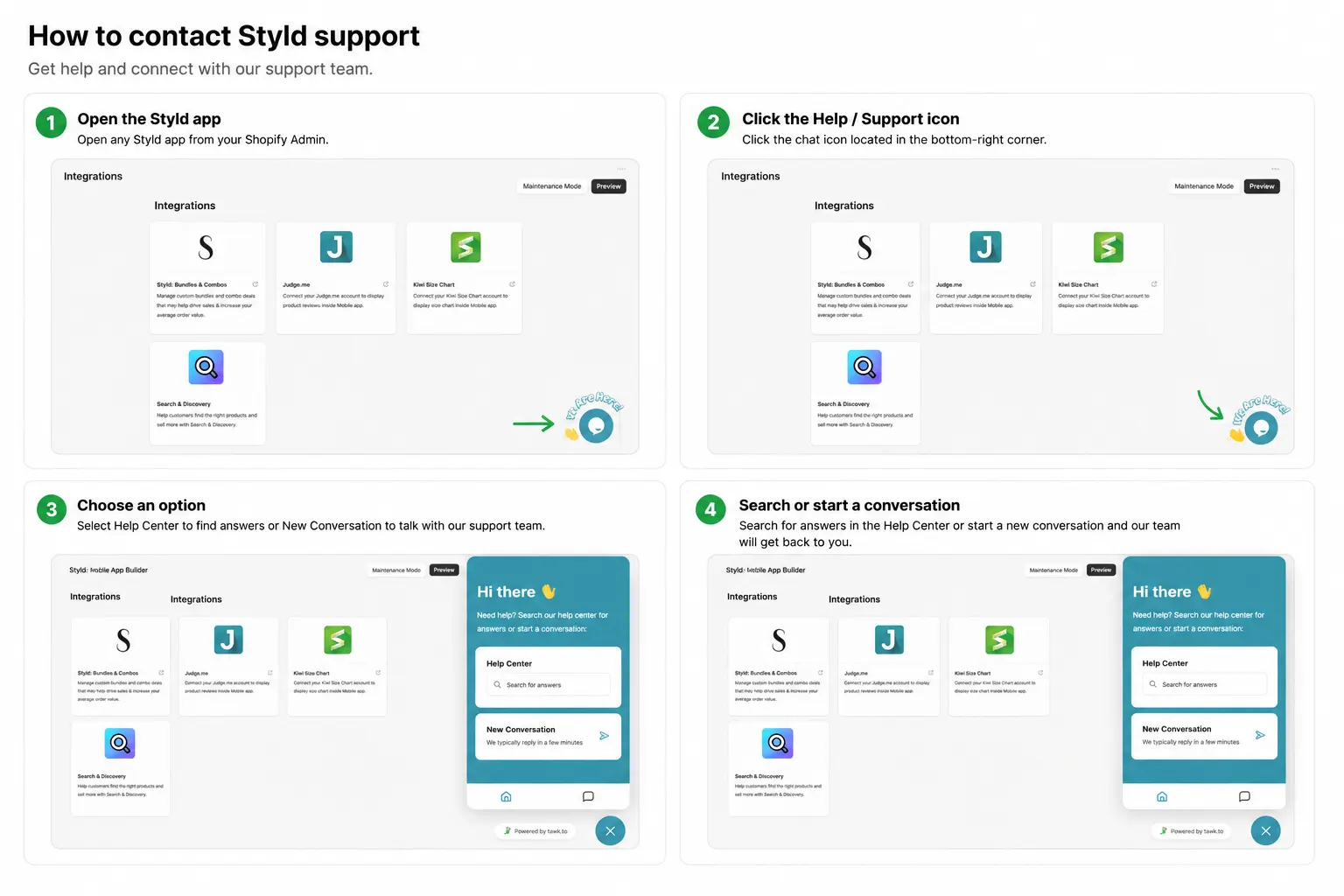Click external link icon on Kiwi Size Chart card, step 2

tap(1154, 284)
